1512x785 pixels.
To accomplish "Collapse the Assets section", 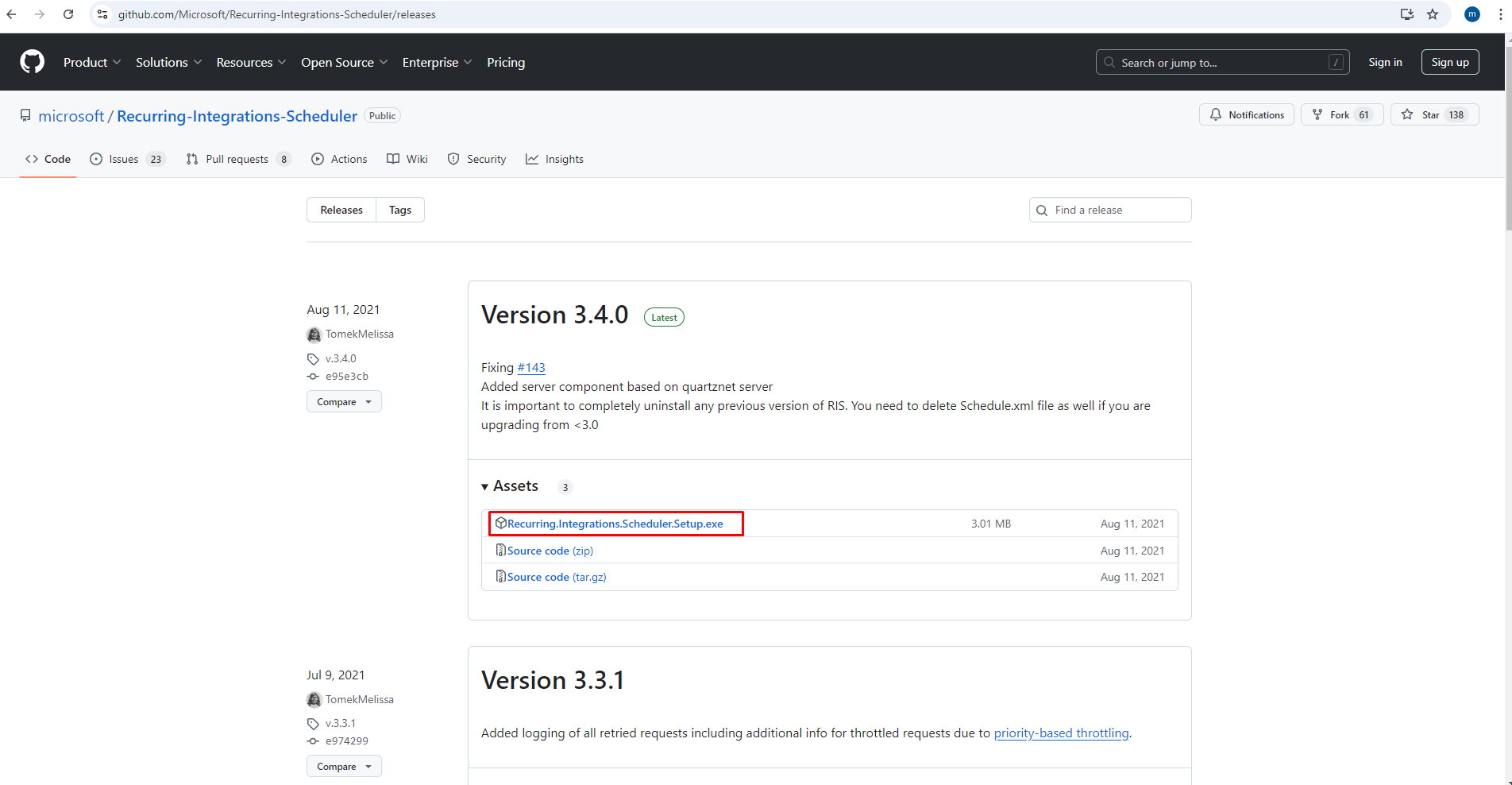I will (x=510, y=486).
